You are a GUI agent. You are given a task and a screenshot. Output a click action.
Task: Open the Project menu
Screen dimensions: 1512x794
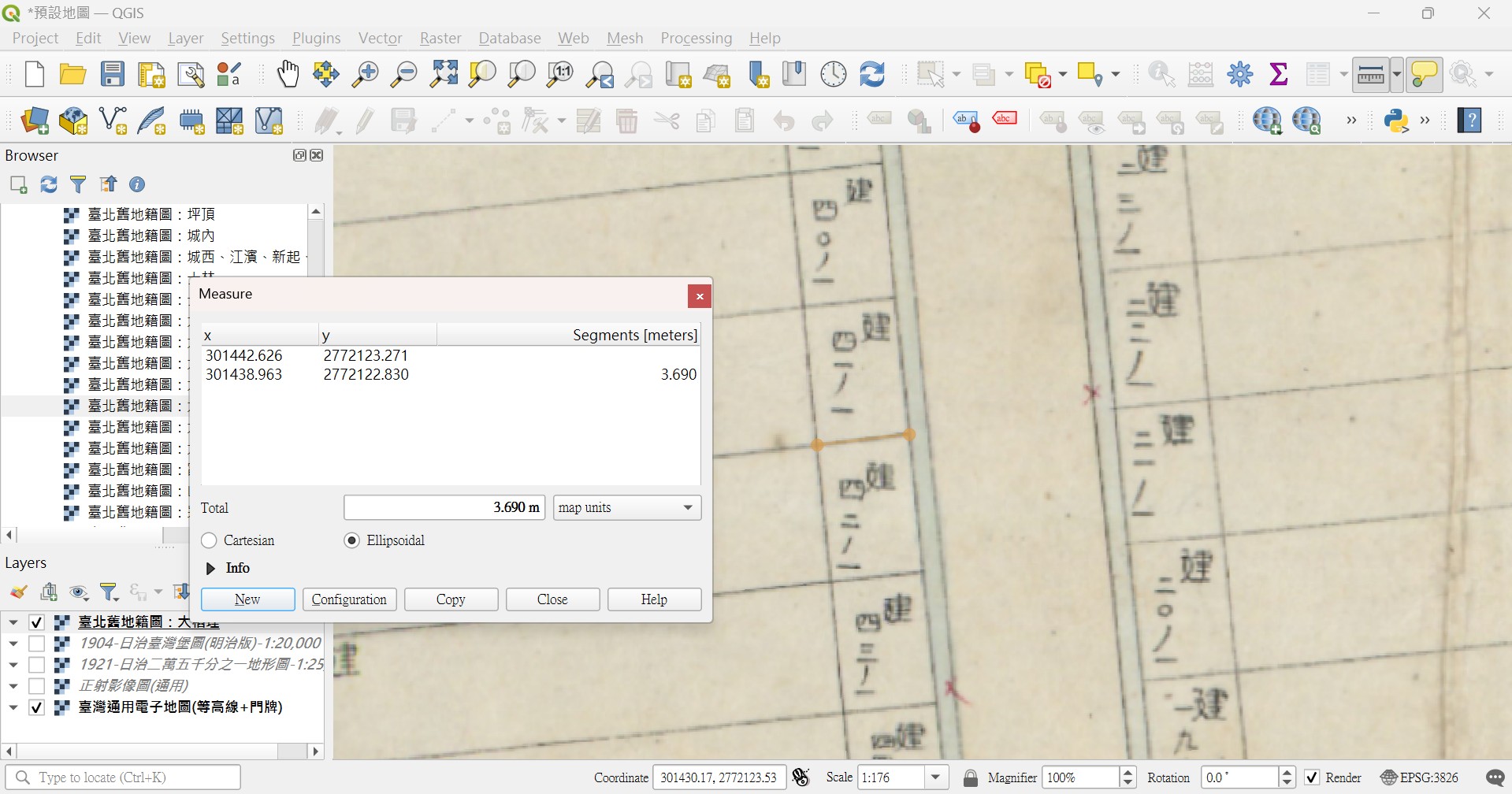(x=35, y=38)
